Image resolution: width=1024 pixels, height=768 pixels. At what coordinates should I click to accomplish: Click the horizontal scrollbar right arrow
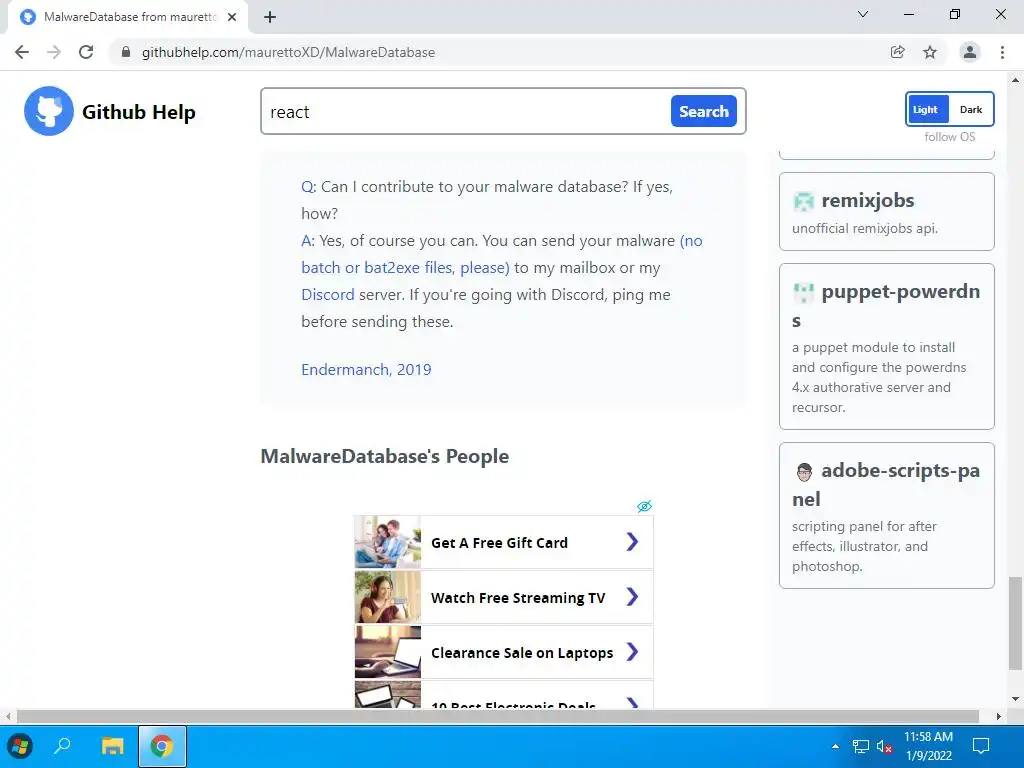(x=999, y=716)
